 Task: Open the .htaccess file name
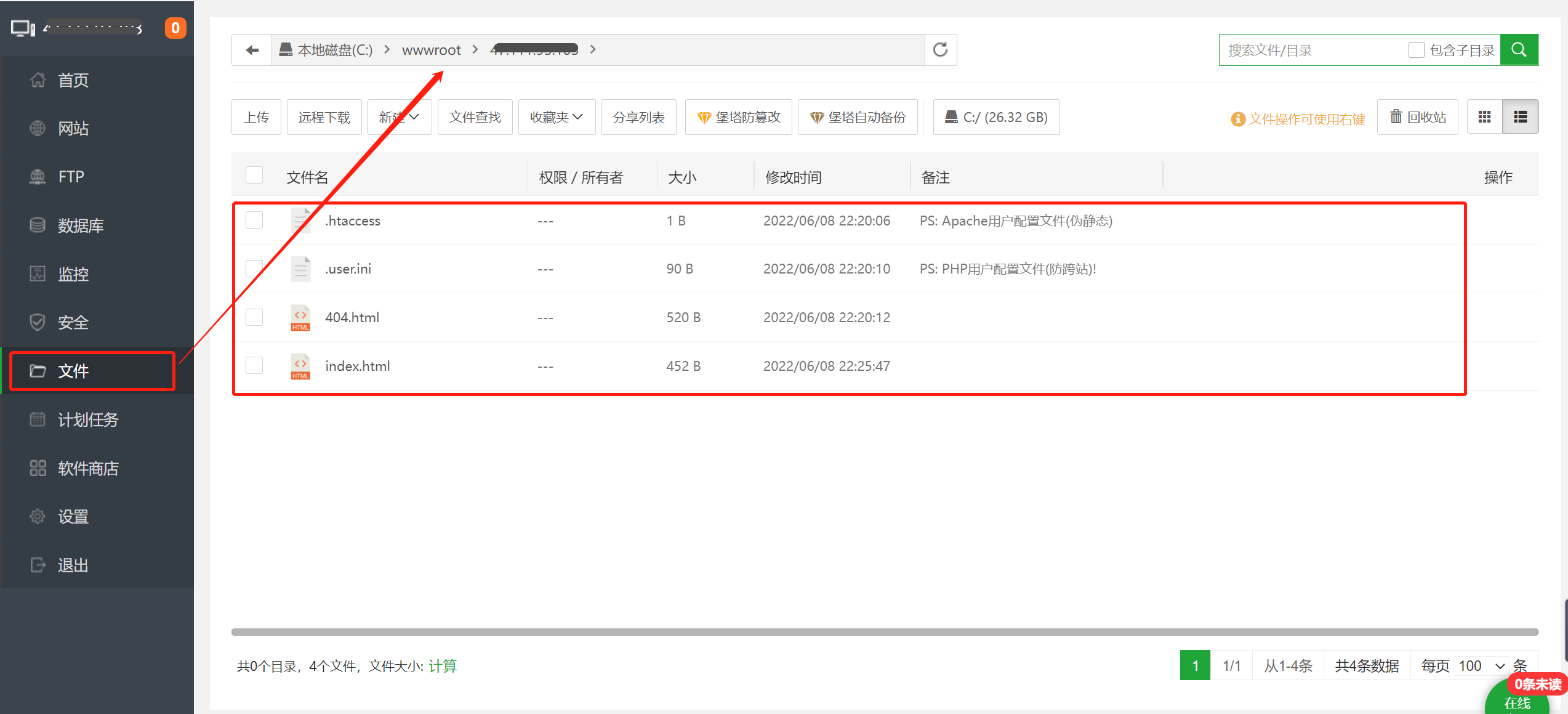pyautogui.click(x=353, y=221)
